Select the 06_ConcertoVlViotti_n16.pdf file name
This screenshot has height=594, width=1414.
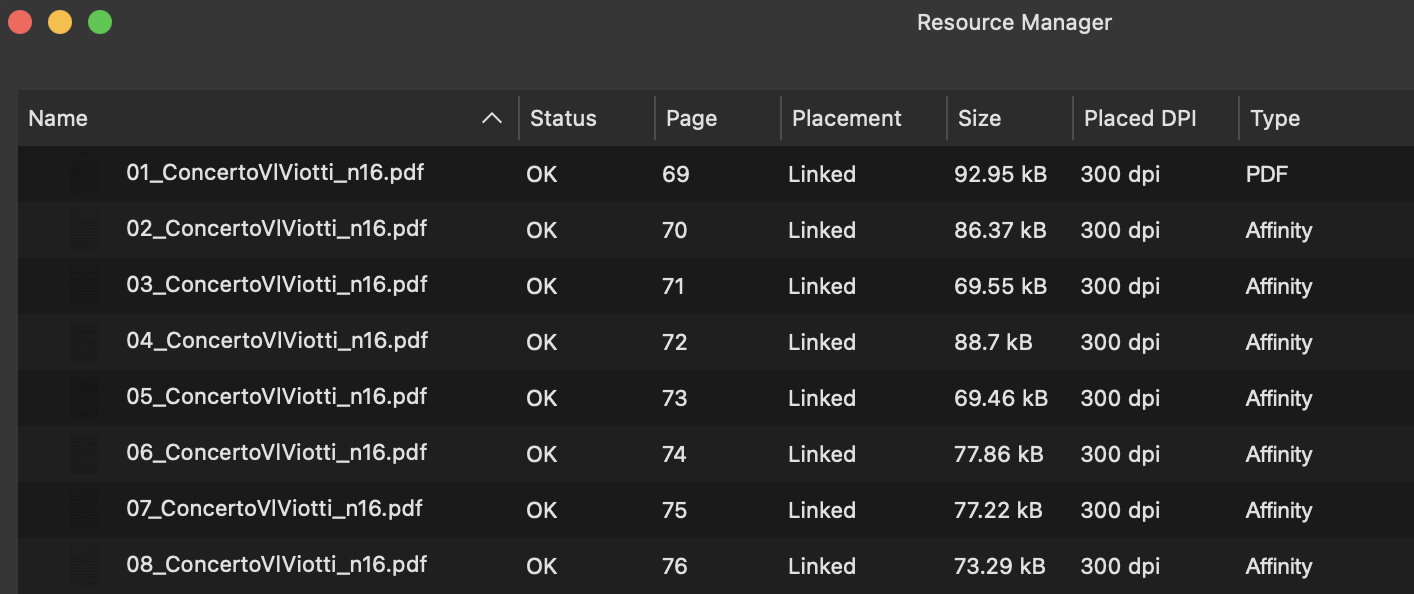277,453
